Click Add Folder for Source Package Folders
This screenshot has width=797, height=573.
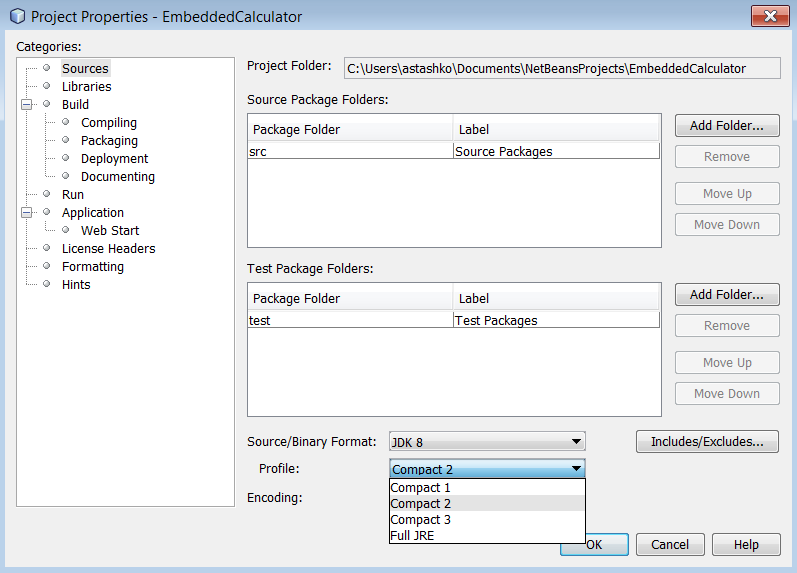(x=726, y=126)
